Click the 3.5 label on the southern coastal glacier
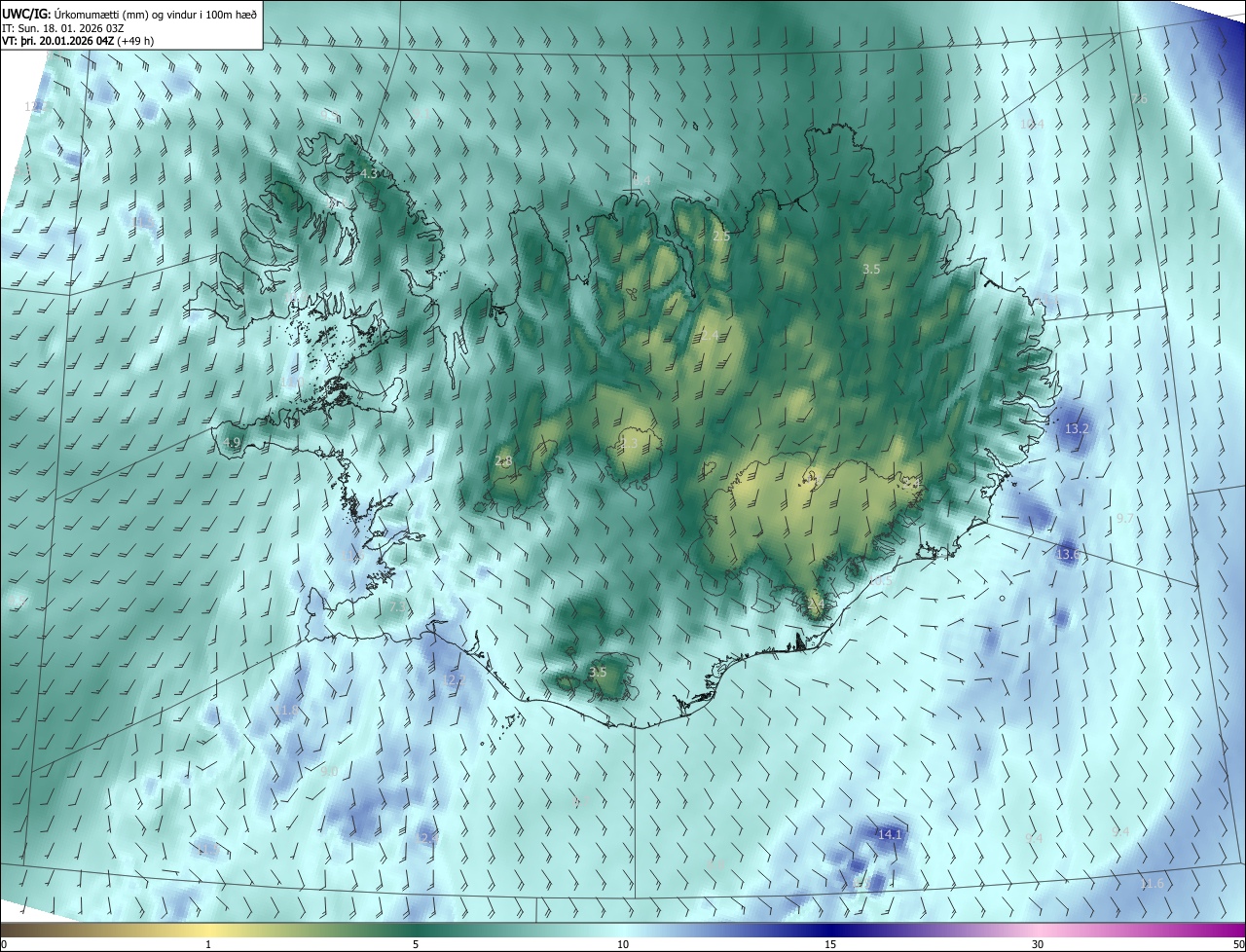The height and width of the screenshot is (952, 1246). point(599,672)
